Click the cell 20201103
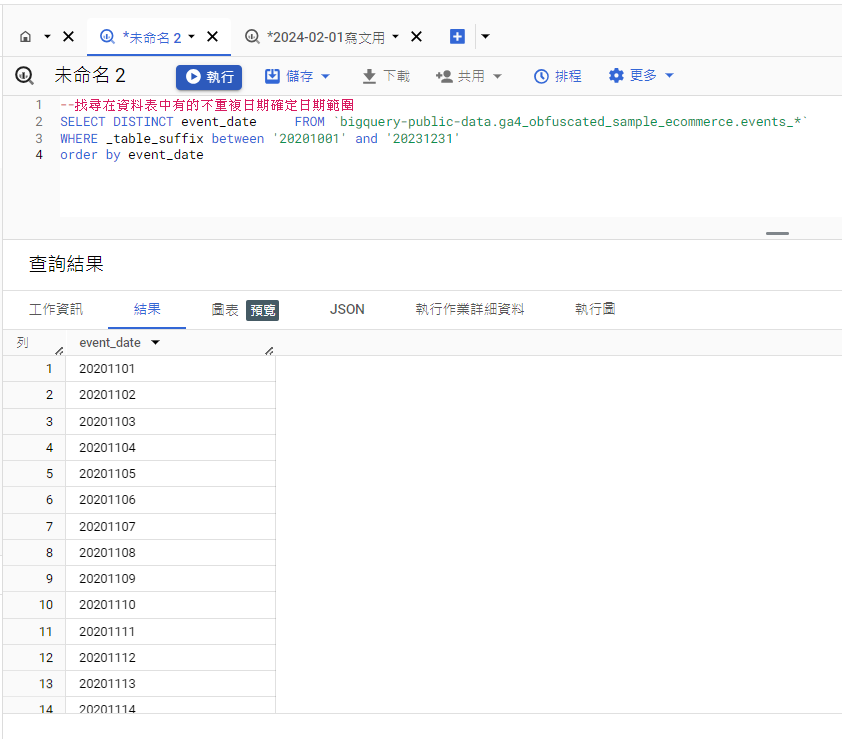 pyautogui.click(x=170, y=422)
